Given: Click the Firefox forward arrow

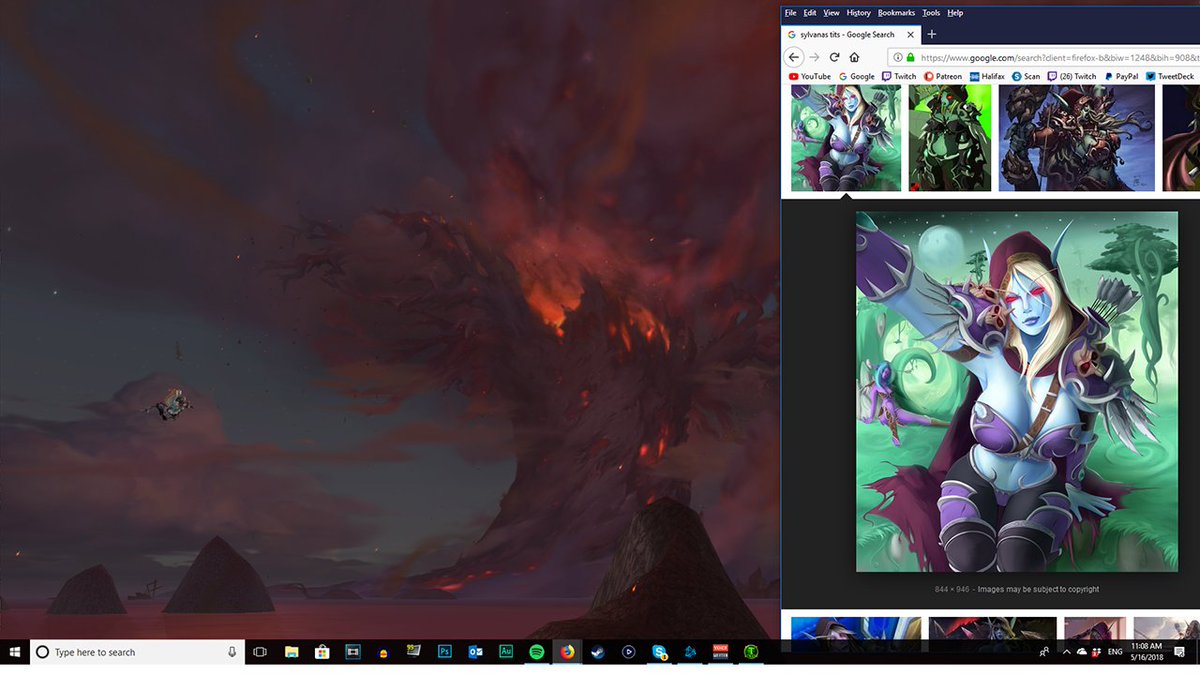Looking at the screenshot, I should [x=814, y=57].
